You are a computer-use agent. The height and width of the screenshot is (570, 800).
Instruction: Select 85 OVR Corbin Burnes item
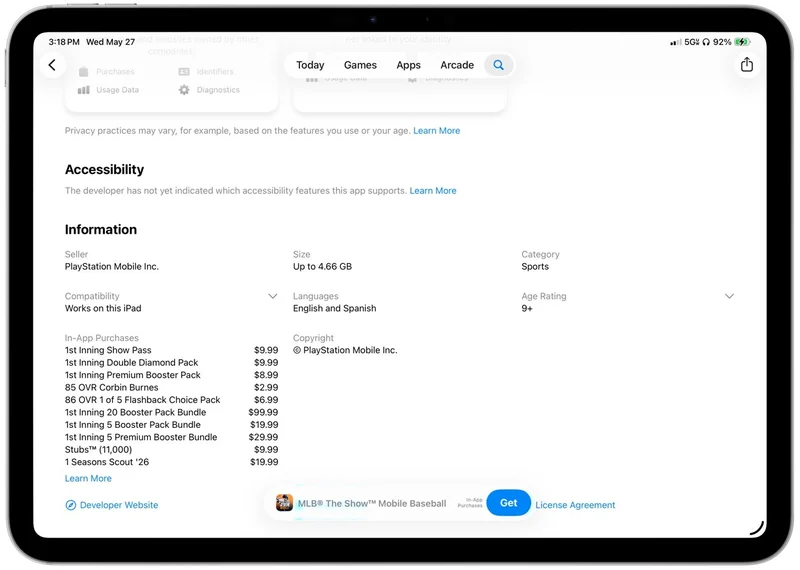point(171,387)
